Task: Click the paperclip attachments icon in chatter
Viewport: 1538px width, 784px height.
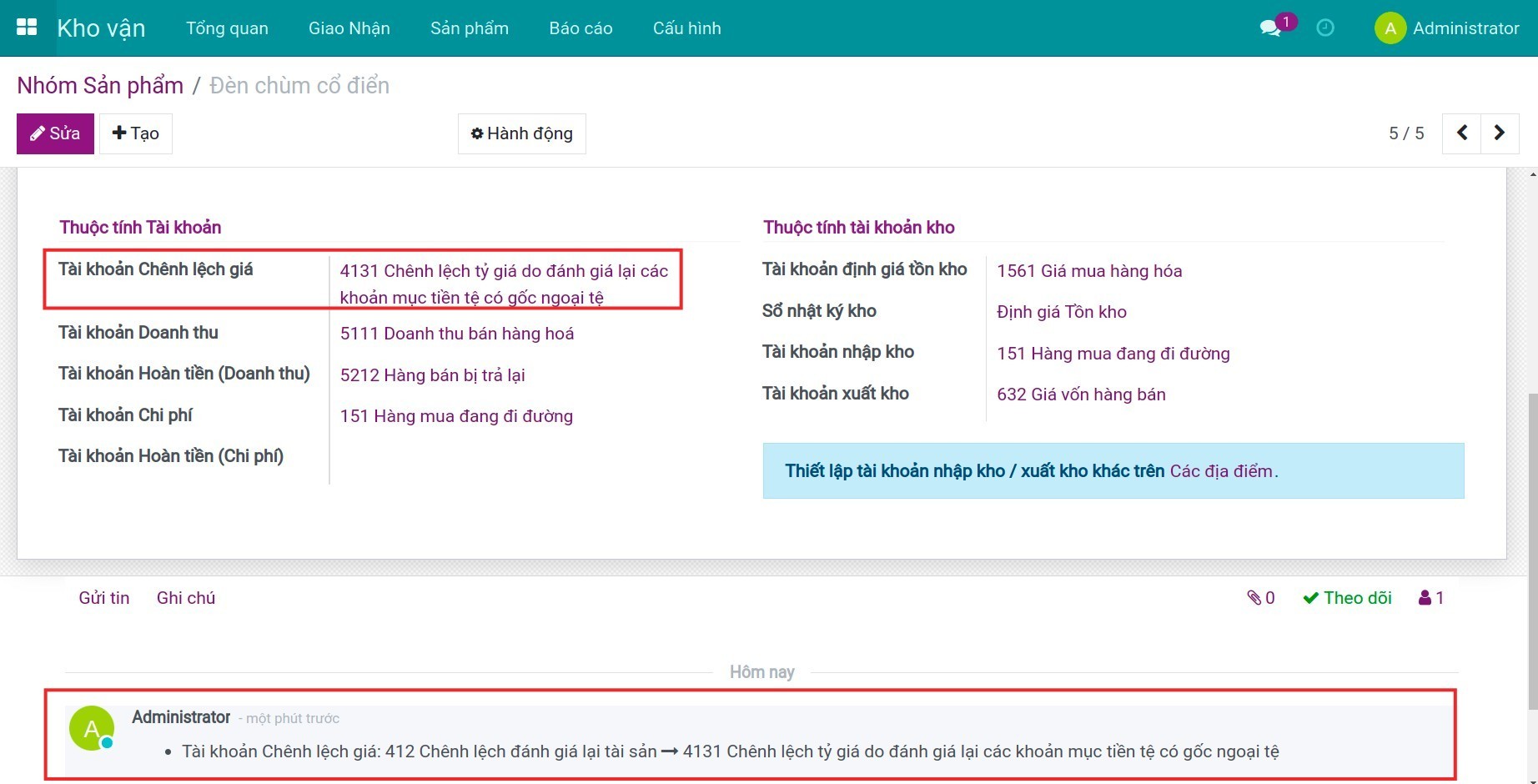Action: [x=1255, y=597]
